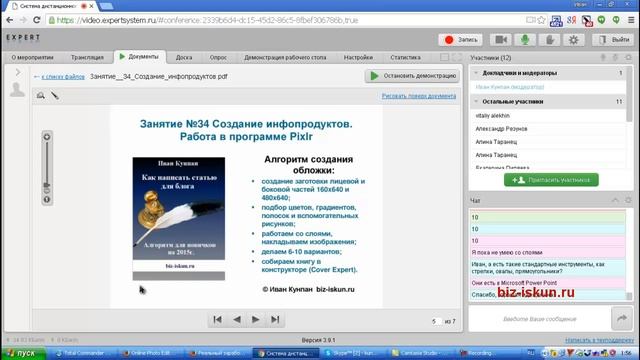Click the Выйти exit button
Image resolution: width=640 pixels, height=360 pixels.
pos(613,40)
